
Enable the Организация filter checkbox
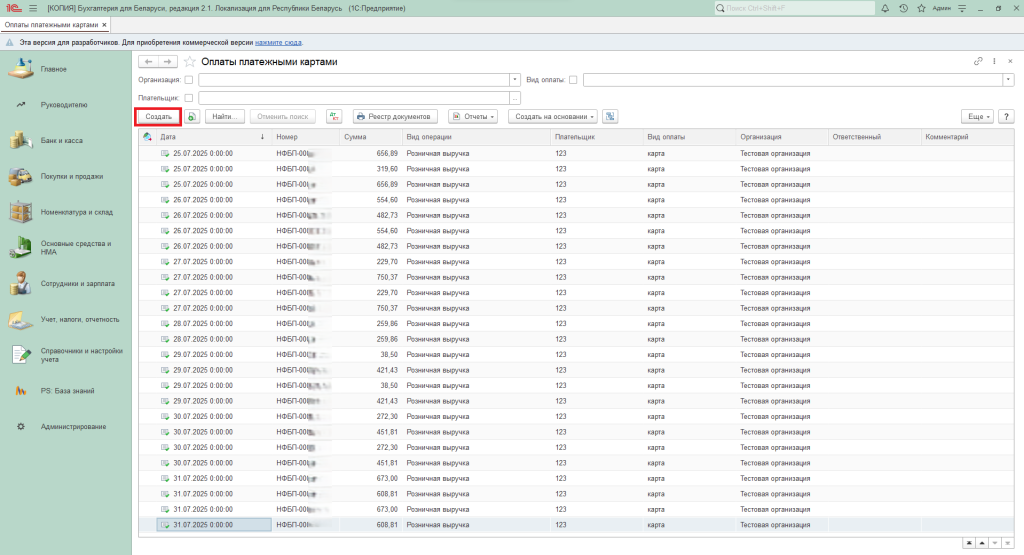(189, 79)
